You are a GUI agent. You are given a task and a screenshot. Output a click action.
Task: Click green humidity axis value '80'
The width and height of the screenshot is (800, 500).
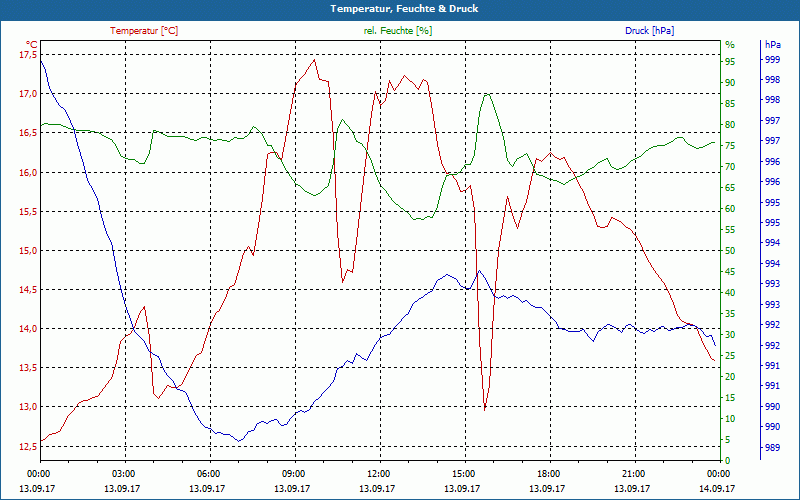pos(730,124)
